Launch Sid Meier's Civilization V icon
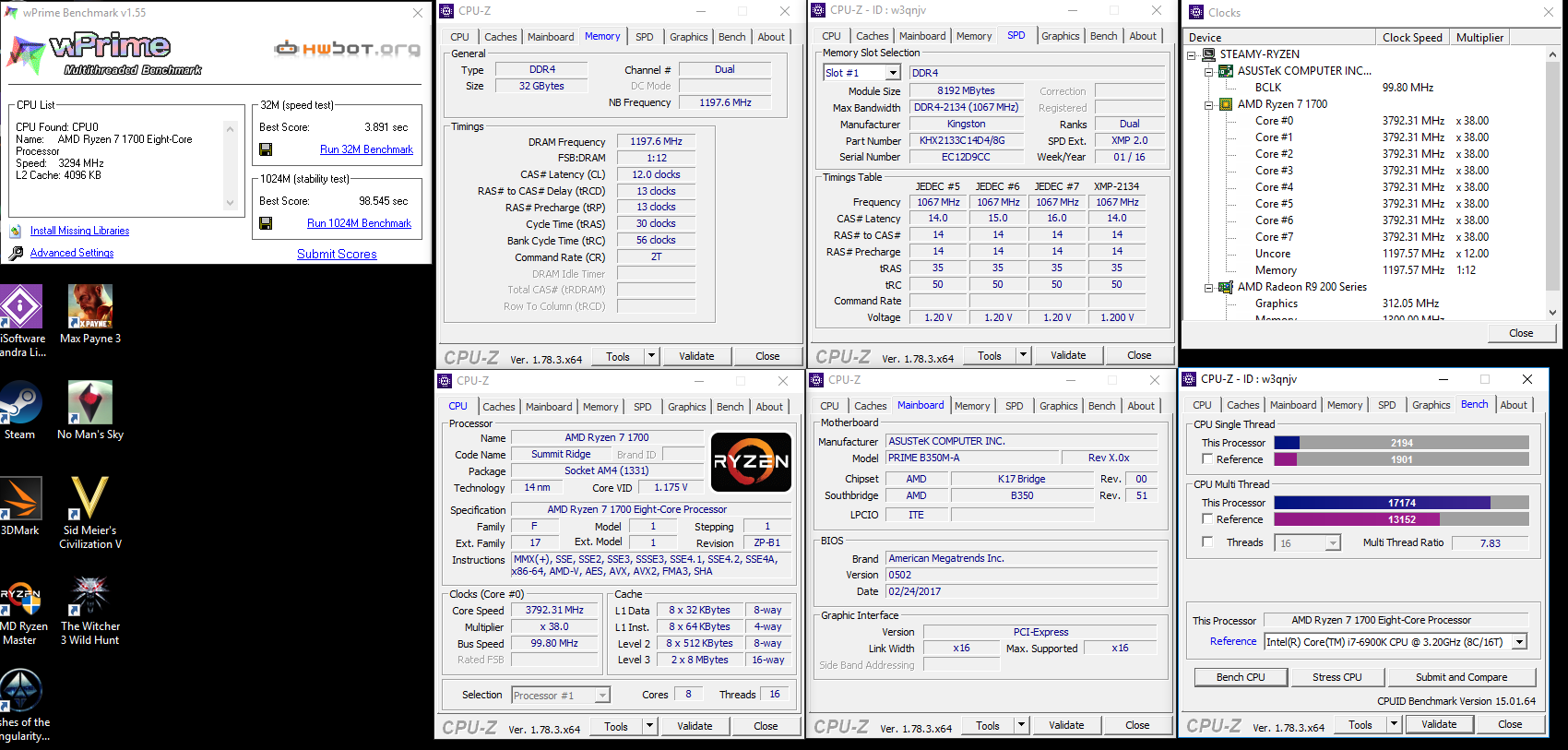The height and width of the screenshot is (750, 1568). tap(90, 513)
